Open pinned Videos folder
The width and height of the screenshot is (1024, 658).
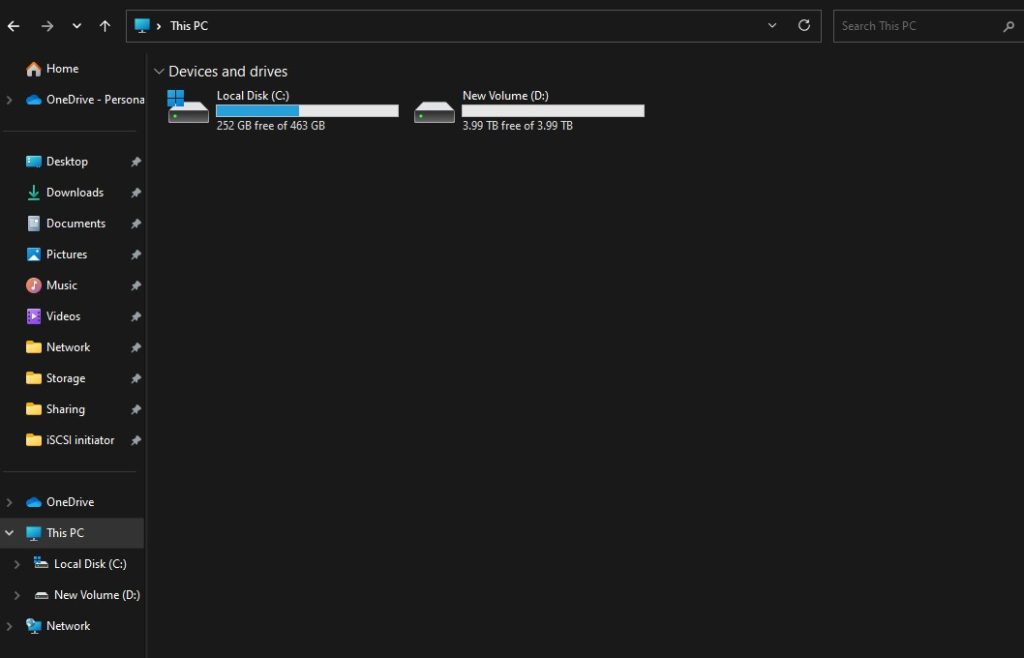coord(63,316)
